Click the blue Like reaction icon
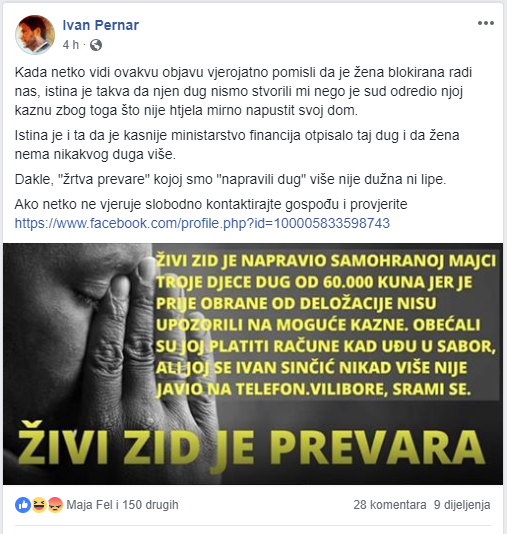Image resolution: width=507 pixels, height=534 pixels. pyautogui.click(x=23, y=505)
